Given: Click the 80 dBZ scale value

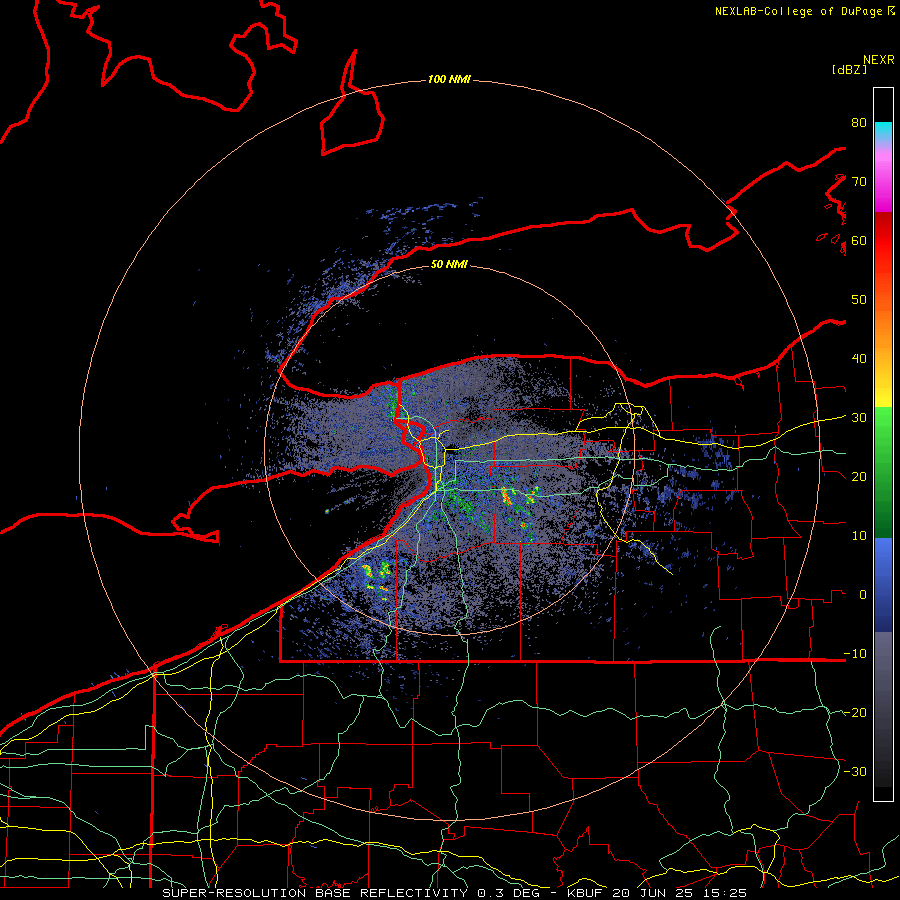Looking at the screenshot, I should point(859,122).
